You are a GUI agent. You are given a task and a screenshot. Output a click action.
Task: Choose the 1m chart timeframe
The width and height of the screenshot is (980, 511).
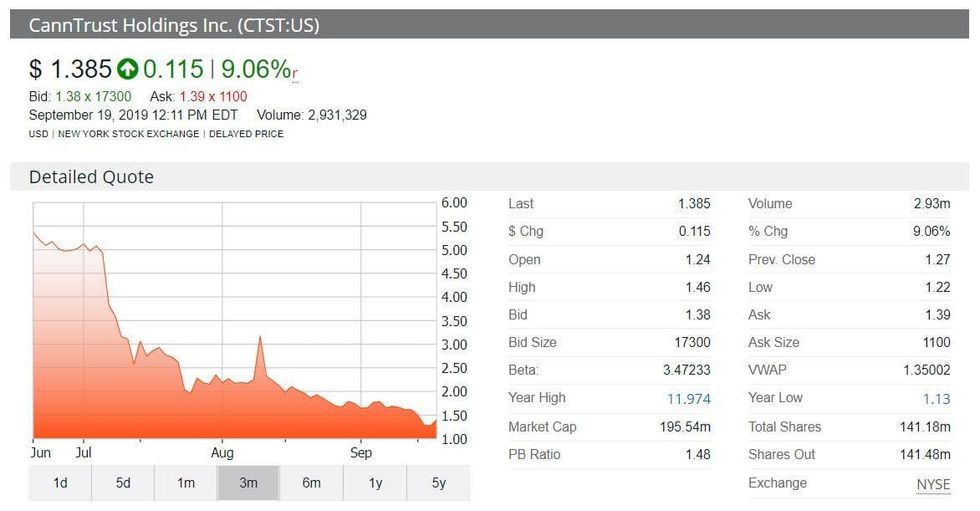[186, 483]
